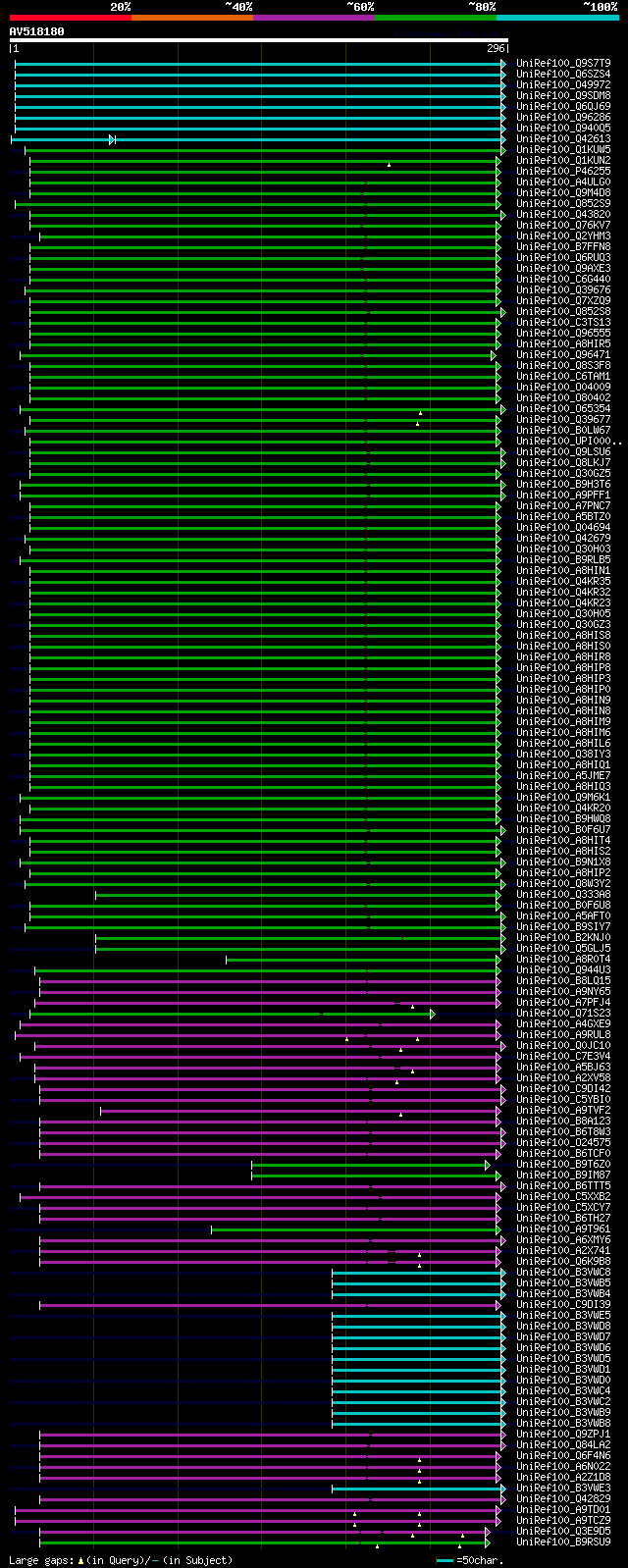Open the UniRef100_Q6SZS4 hit label
Viewport: 628px width, 1568px height.
(563, 75)
